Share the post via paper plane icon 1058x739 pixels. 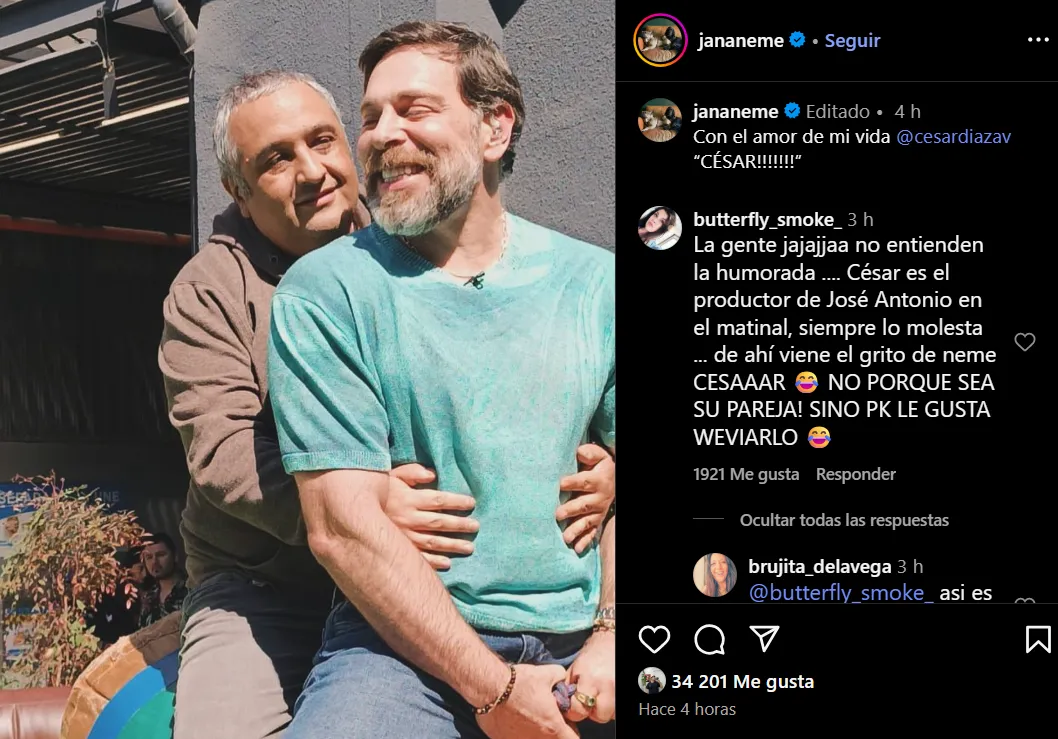(x=764, y=638)
